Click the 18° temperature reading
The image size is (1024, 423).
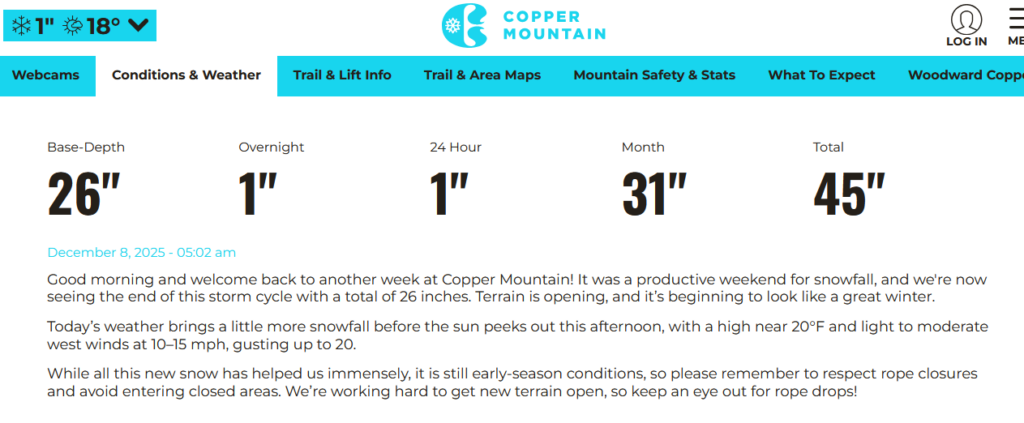103,26
